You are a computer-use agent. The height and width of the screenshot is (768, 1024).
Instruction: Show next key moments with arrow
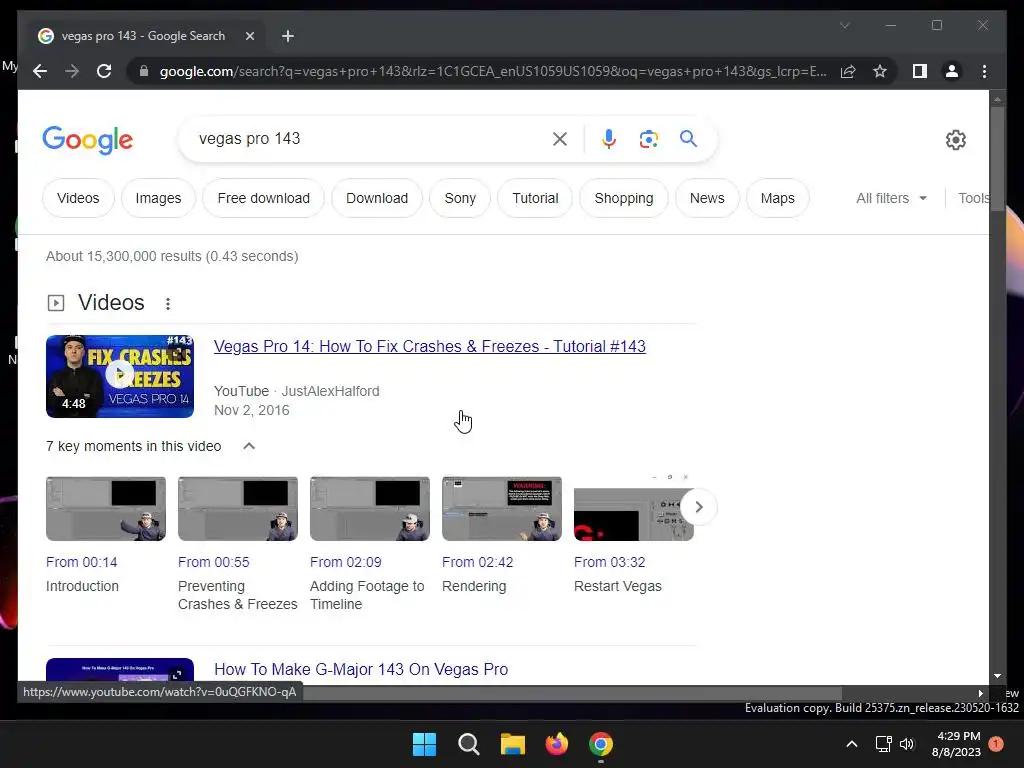699,507
